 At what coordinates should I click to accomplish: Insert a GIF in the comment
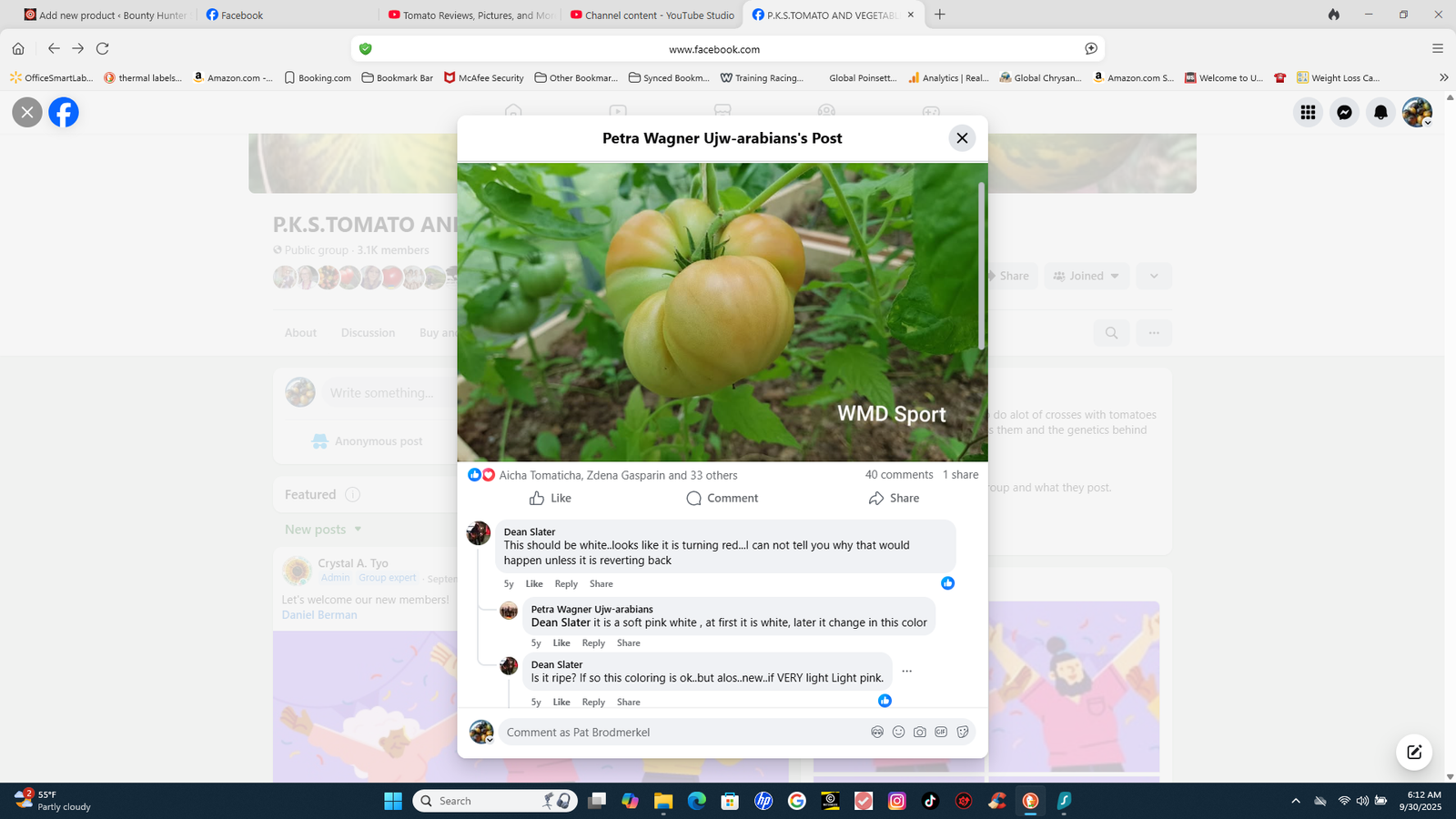[941, 732]
